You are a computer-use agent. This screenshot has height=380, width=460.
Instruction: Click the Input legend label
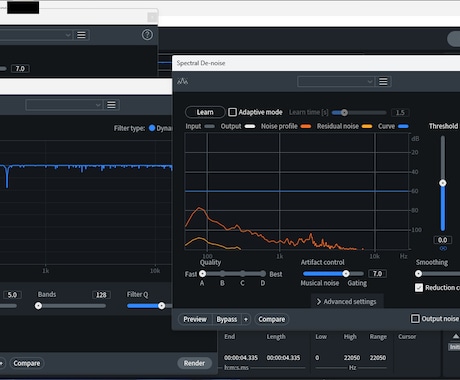pyautogui.click(x=193, y=126)
